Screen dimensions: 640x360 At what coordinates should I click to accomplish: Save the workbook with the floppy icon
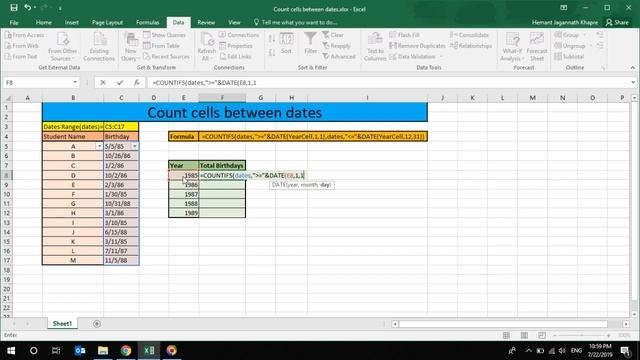[x=14, y=8]
